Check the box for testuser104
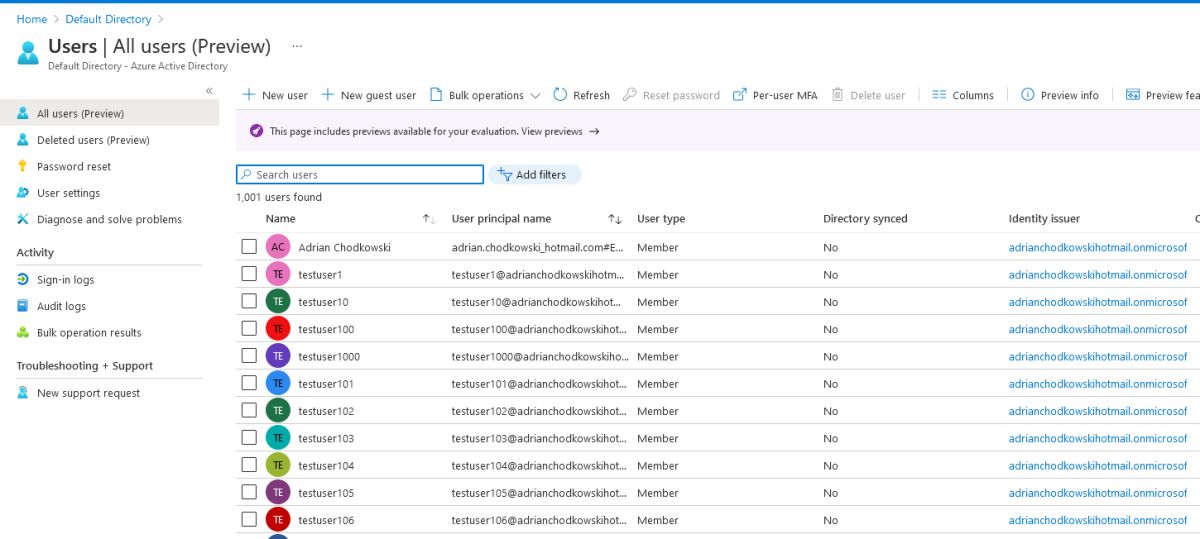1200x539 pixels. (x=249, y=466)
